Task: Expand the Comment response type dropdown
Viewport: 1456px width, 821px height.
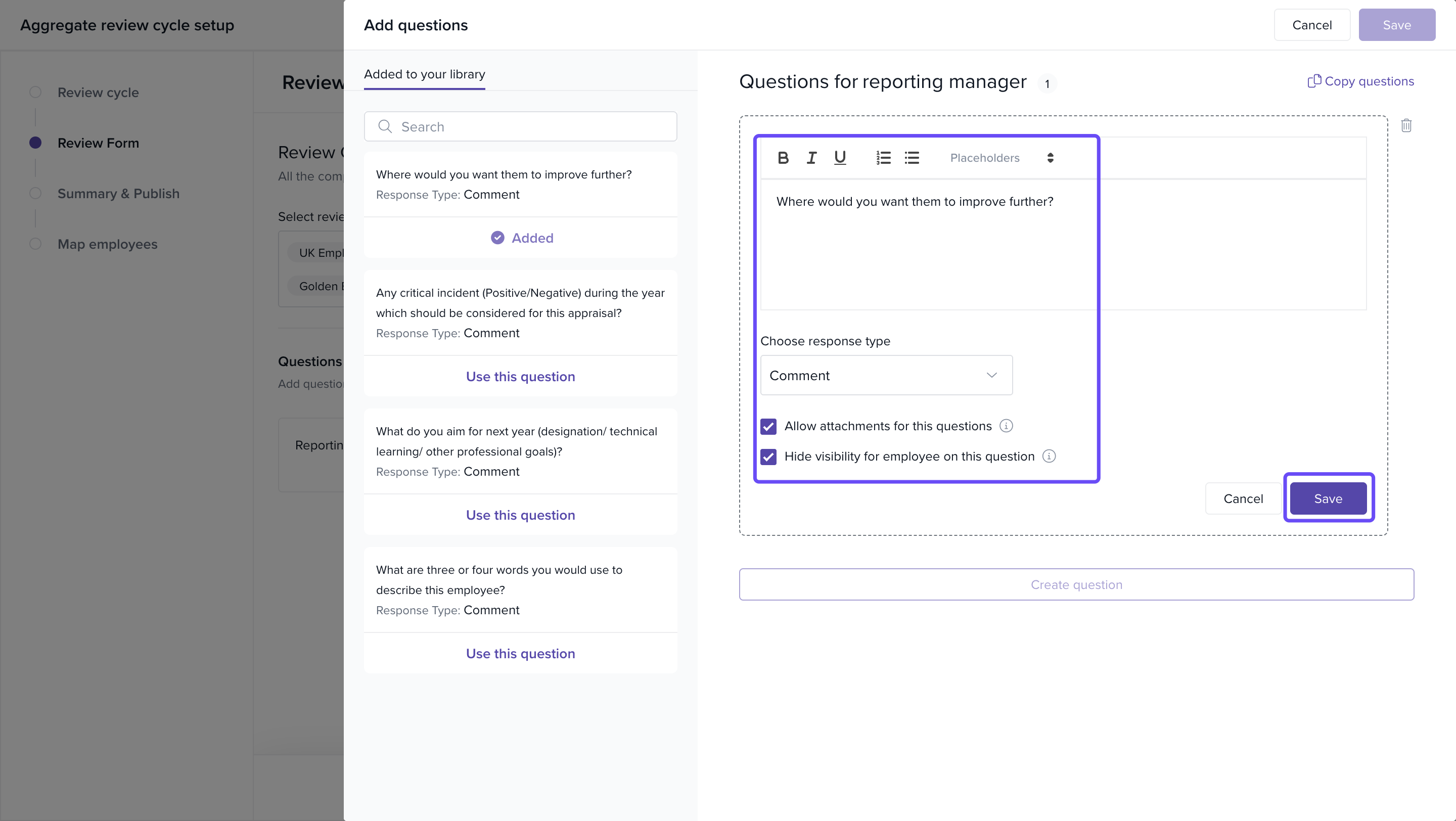Action: (886, 375)
